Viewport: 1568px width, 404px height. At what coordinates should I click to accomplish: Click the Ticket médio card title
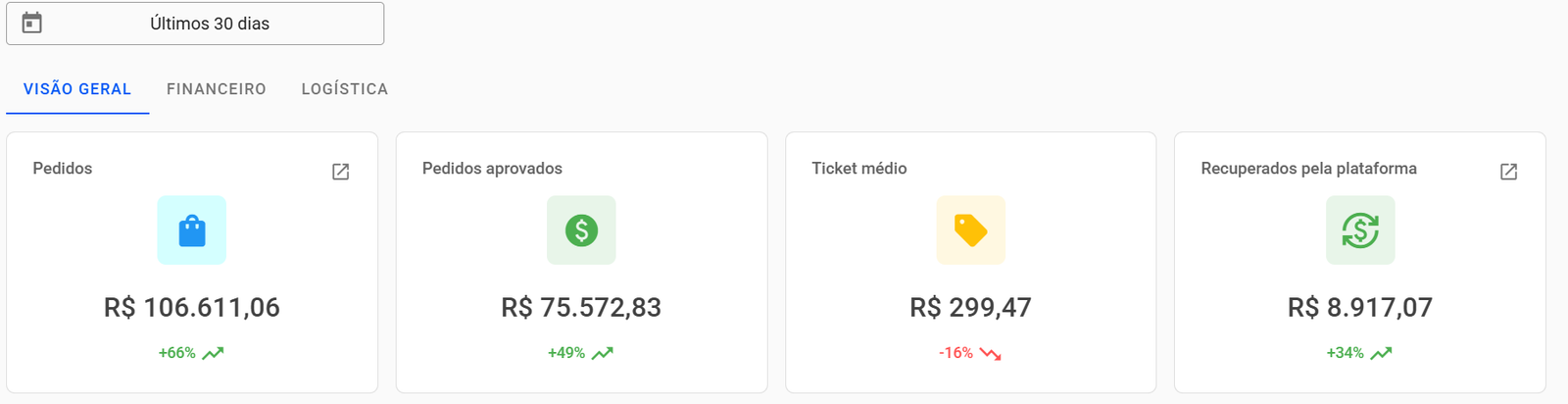859,169
